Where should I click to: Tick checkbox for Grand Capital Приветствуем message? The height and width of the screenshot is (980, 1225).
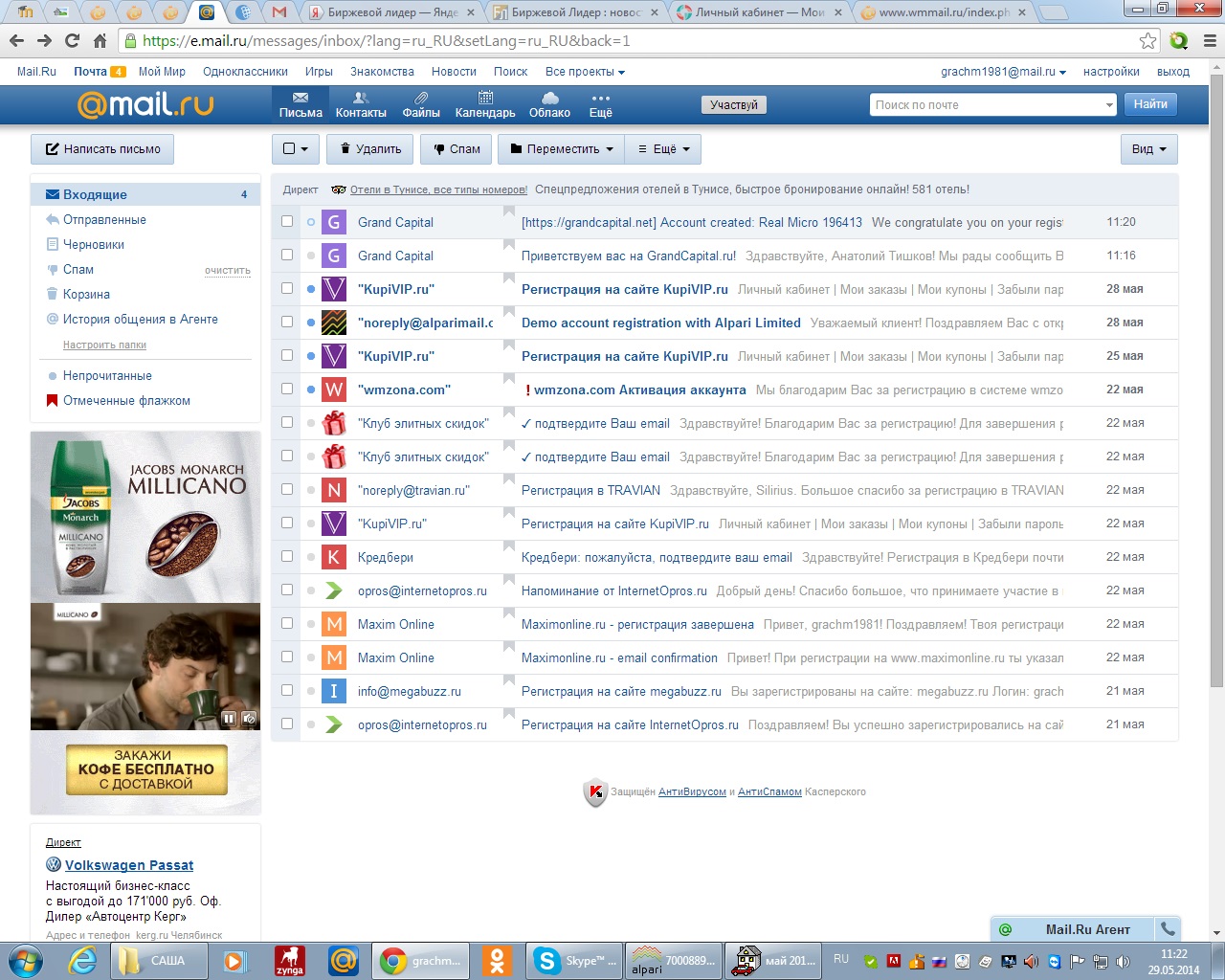coord(287,256)
